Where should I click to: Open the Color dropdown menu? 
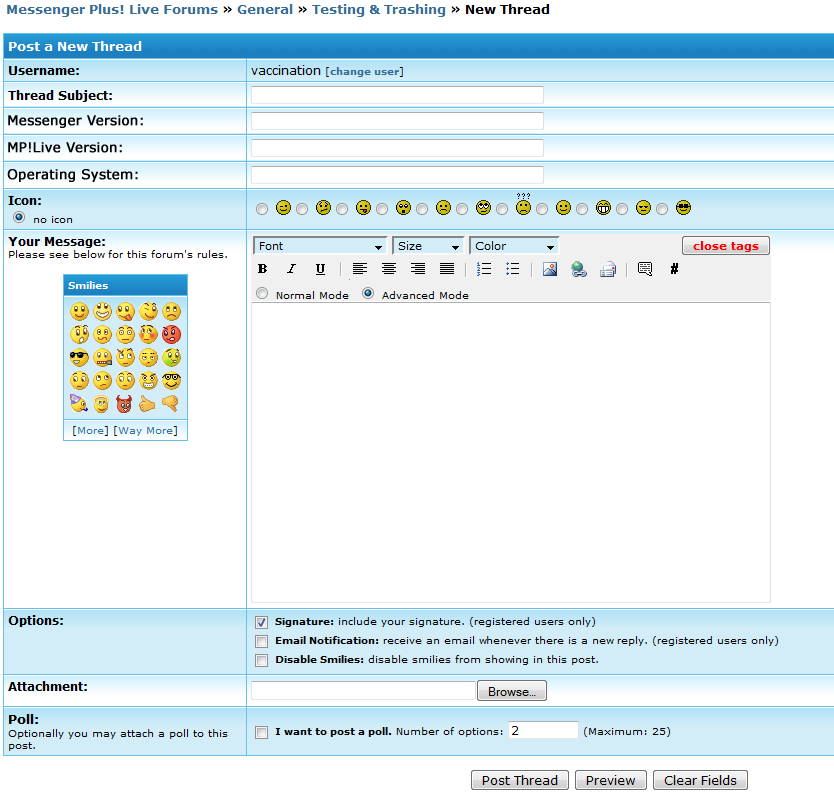[514, 246]
